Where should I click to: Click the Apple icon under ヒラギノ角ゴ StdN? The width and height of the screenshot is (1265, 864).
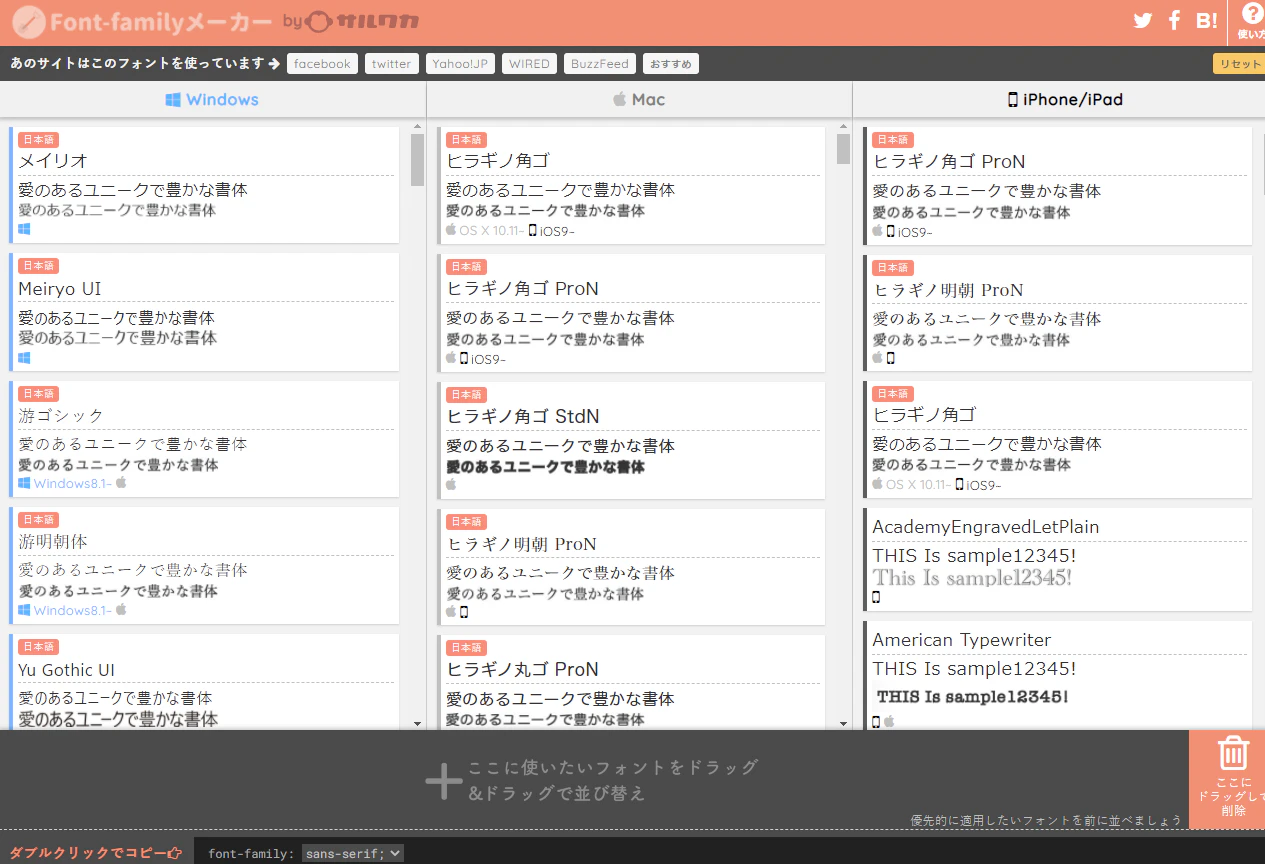tap(451, 484)
